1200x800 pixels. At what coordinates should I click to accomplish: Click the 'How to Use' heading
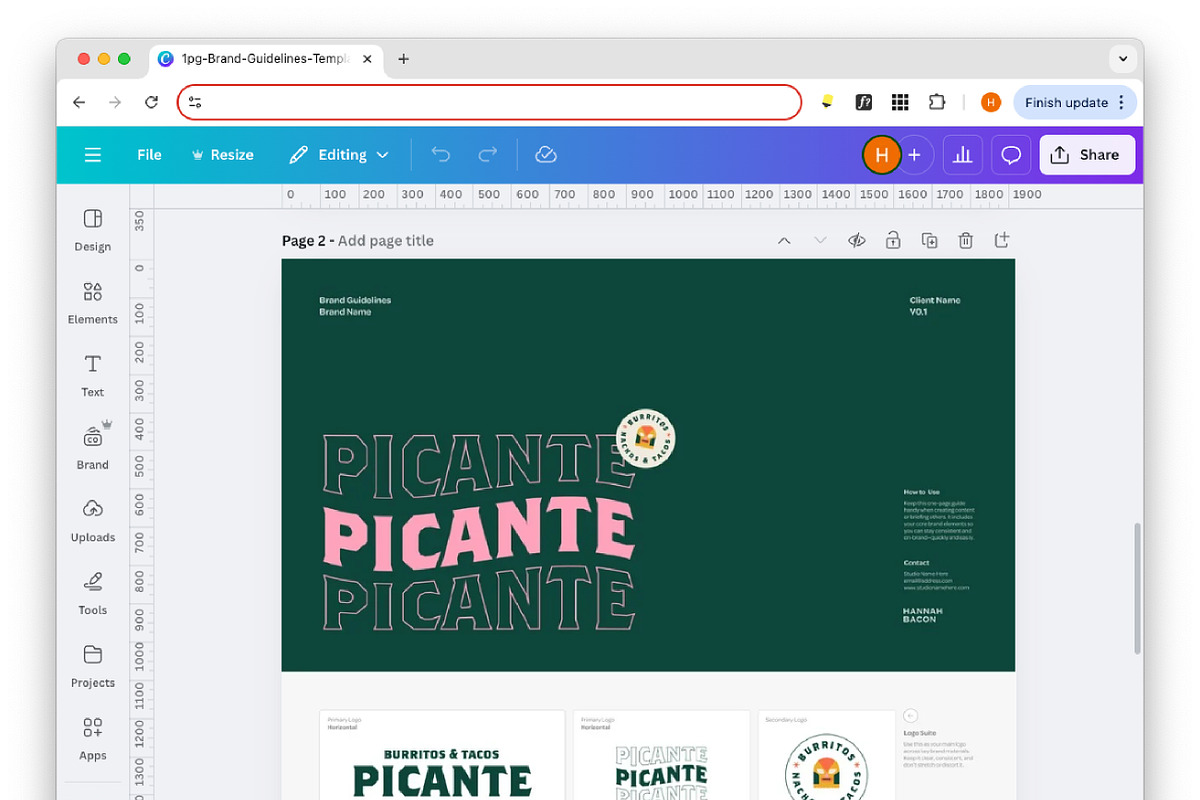921,492
